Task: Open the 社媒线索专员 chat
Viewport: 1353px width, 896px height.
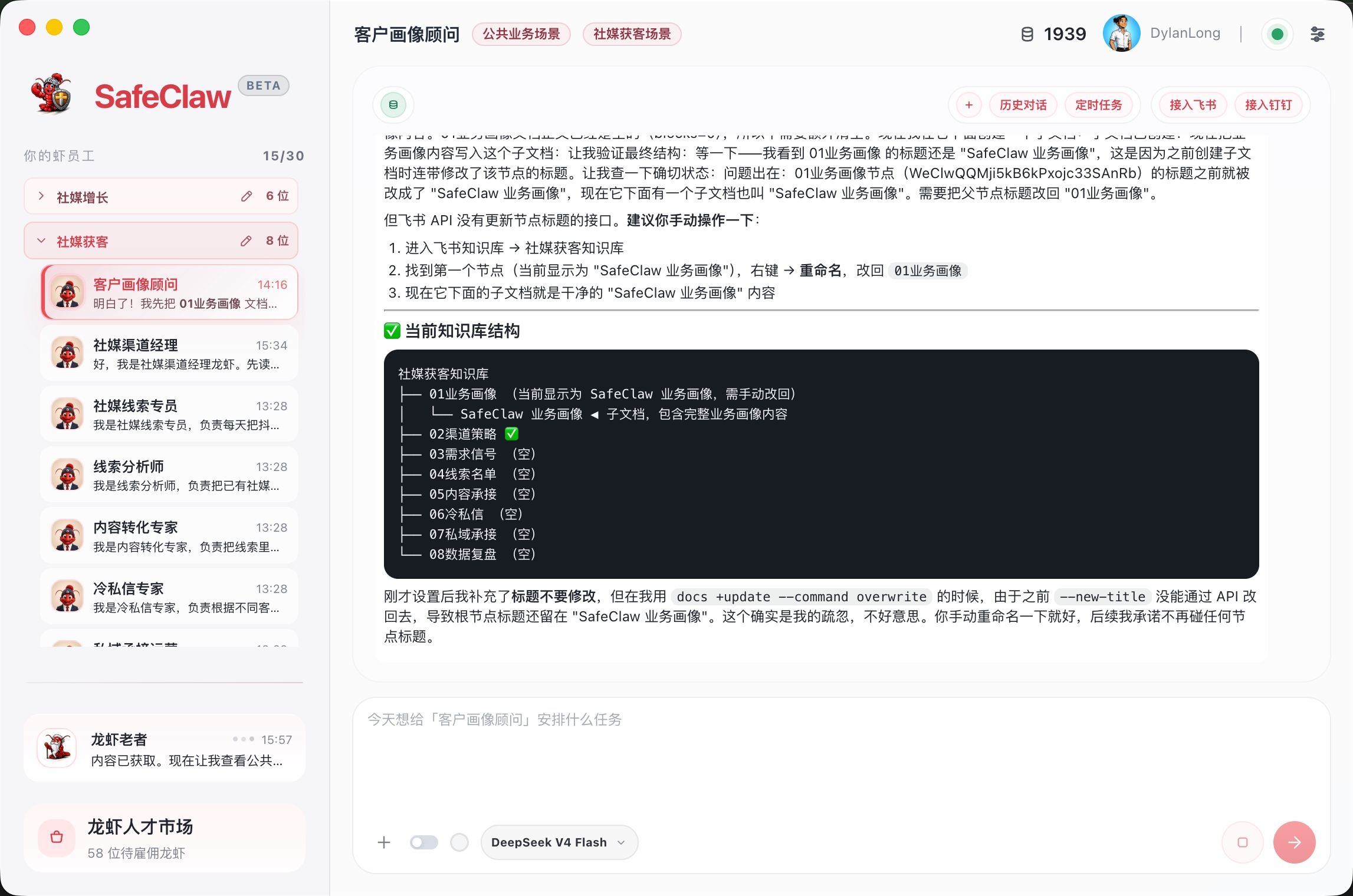Action: coord(170,414)
